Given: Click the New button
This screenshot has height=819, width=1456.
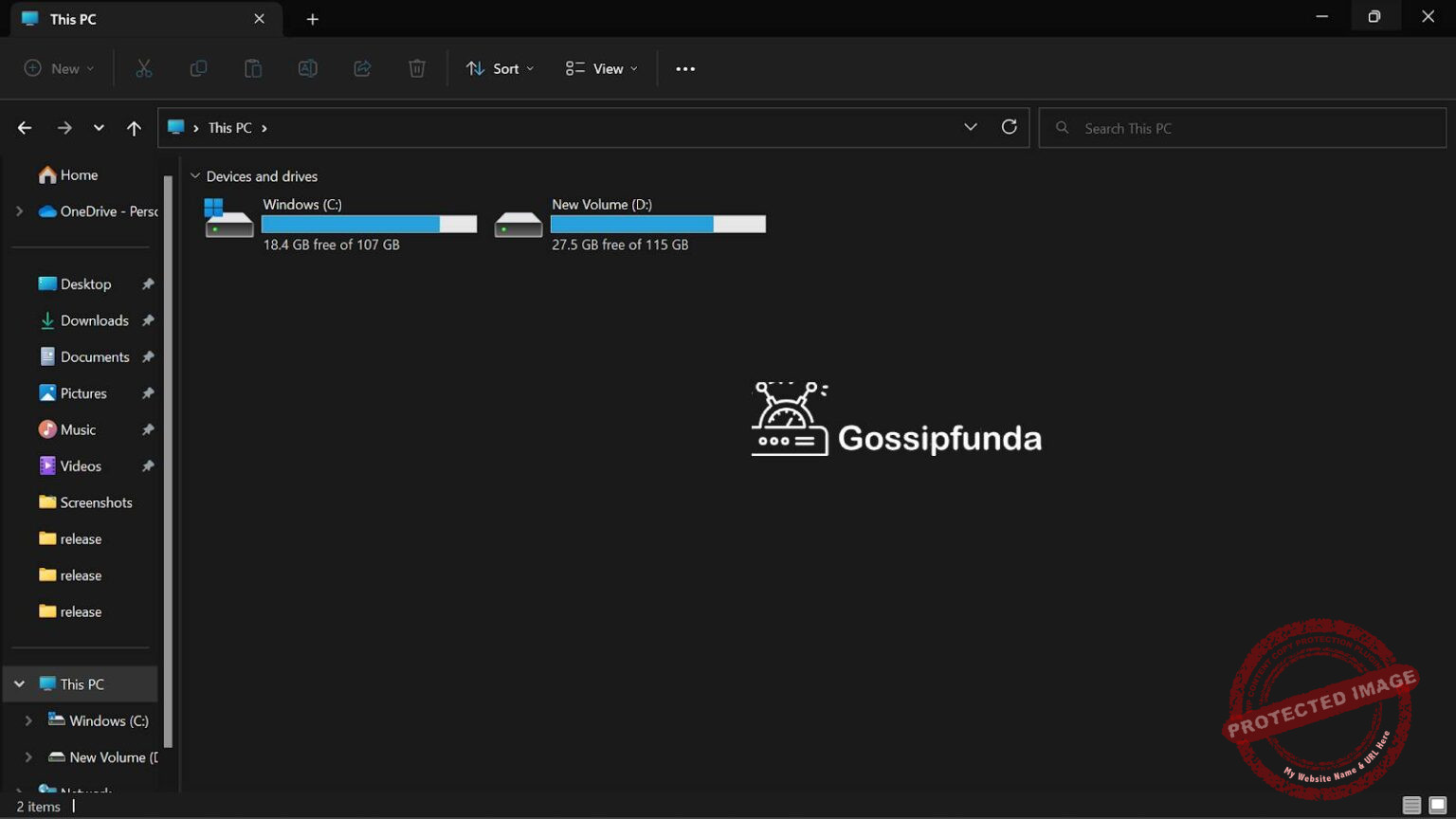Looking at the screenshot, I should click(x=57, y=67).
